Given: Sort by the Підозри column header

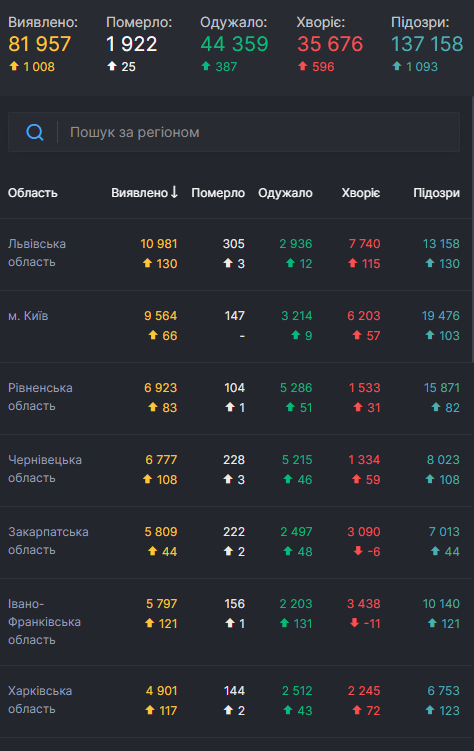Looking at the screenshot, I should 436,193.
